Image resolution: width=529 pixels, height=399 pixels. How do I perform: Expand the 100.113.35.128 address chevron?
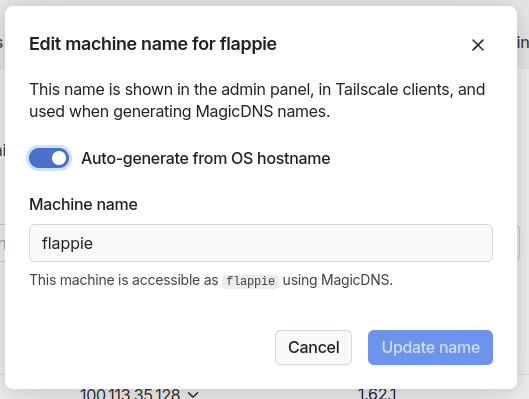[x=193, y=394]
